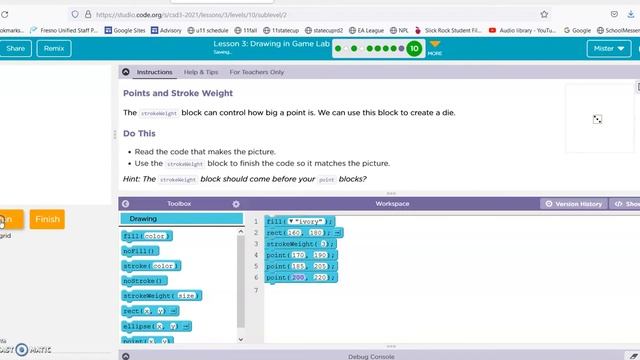Click the toolbox vertical scrollbar thumb
Viewport: 640px width, 360px height.
pyautogui.click(x=241, y=282)
